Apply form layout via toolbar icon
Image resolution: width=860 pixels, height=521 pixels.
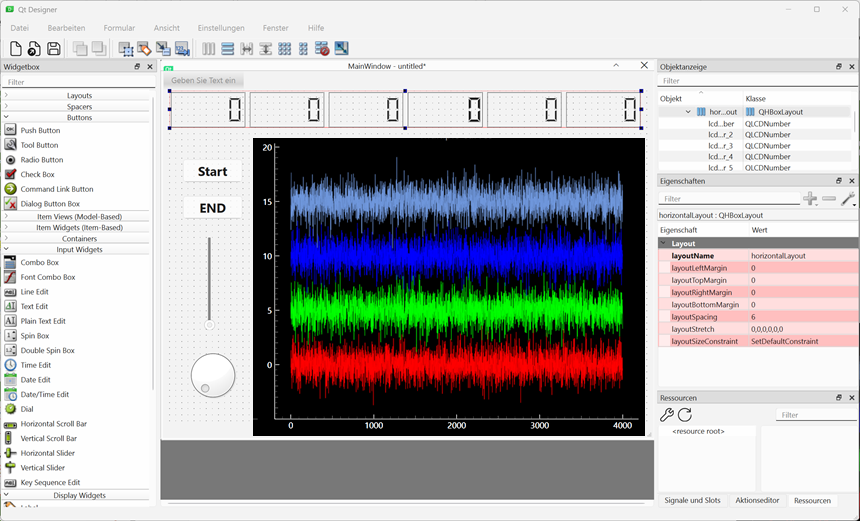click(x=303, y=49)
